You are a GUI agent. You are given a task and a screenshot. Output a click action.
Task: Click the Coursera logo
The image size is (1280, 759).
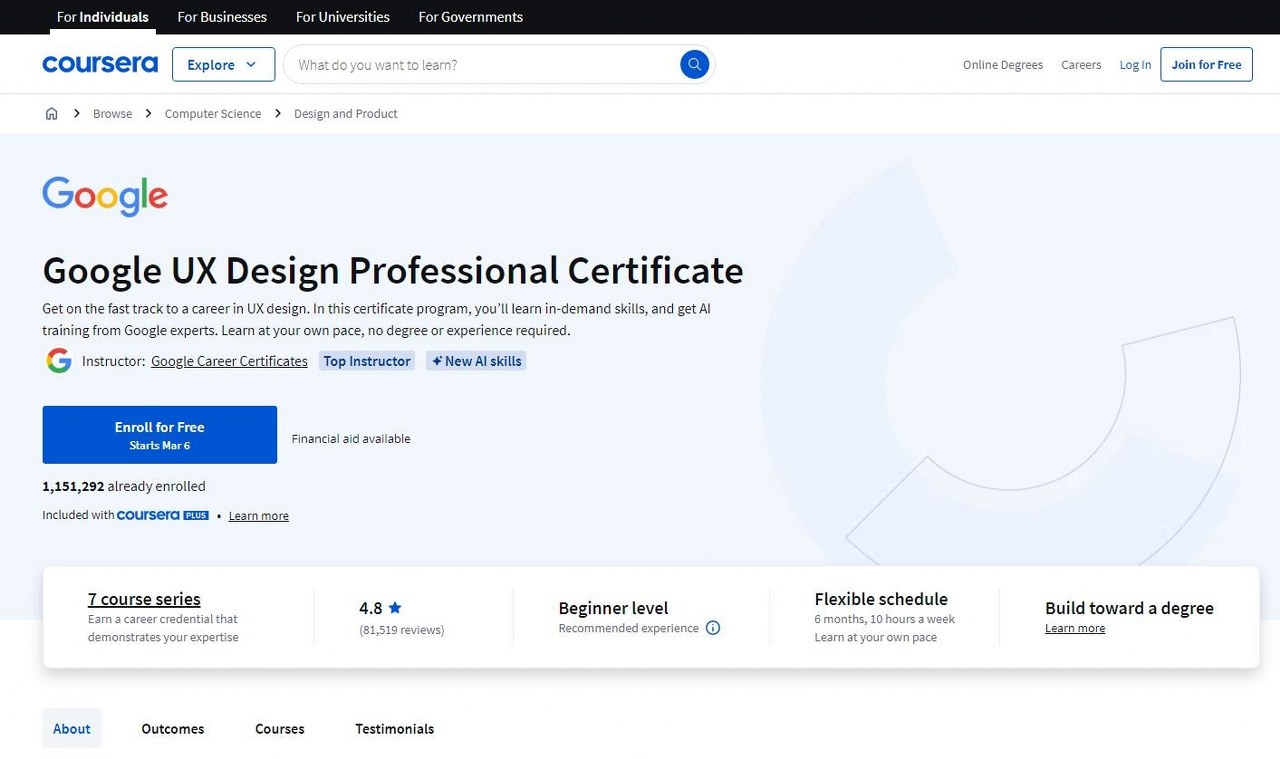[100, 64]
